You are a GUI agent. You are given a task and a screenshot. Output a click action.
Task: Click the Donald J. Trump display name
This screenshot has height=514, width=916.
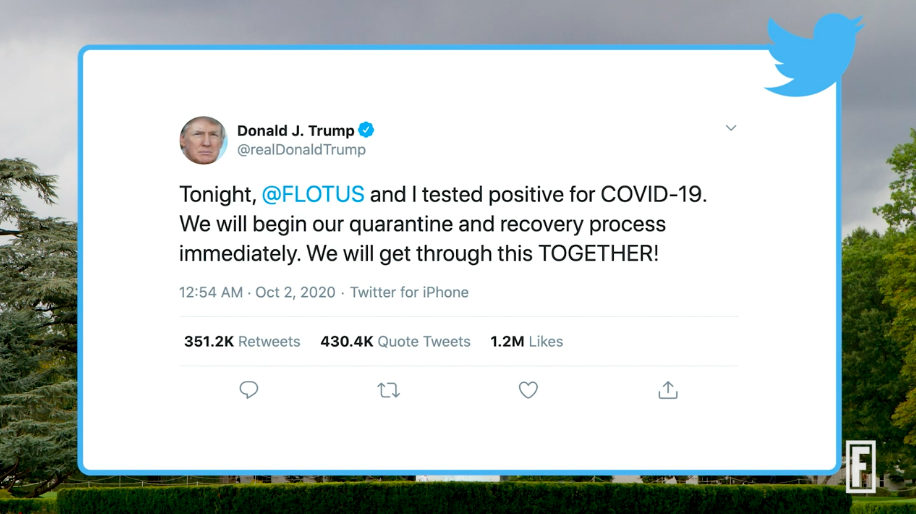coord(295,130)
